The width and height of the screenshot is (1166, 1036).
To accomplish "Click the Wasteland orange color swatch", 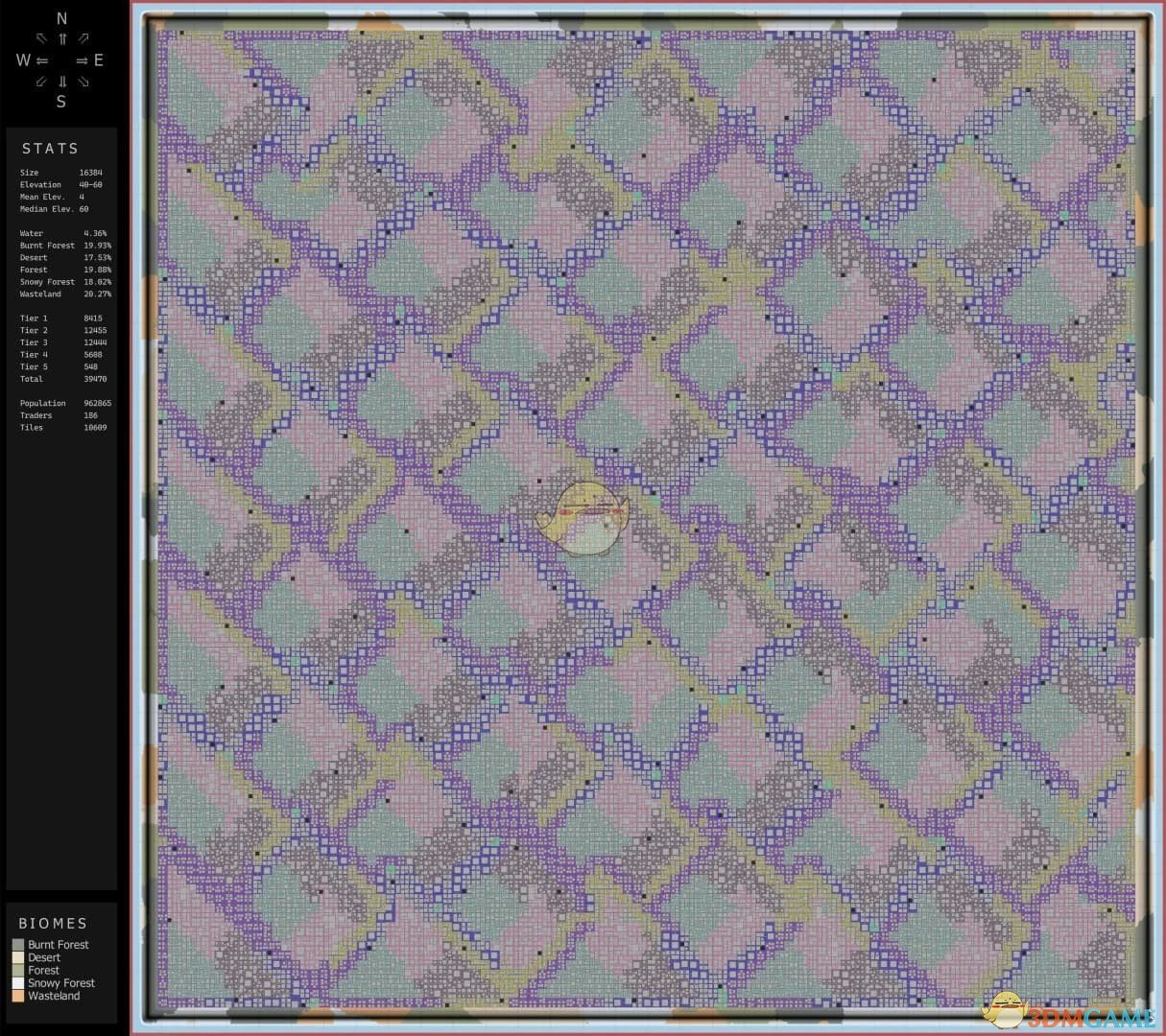I will [x=17, y=996].
